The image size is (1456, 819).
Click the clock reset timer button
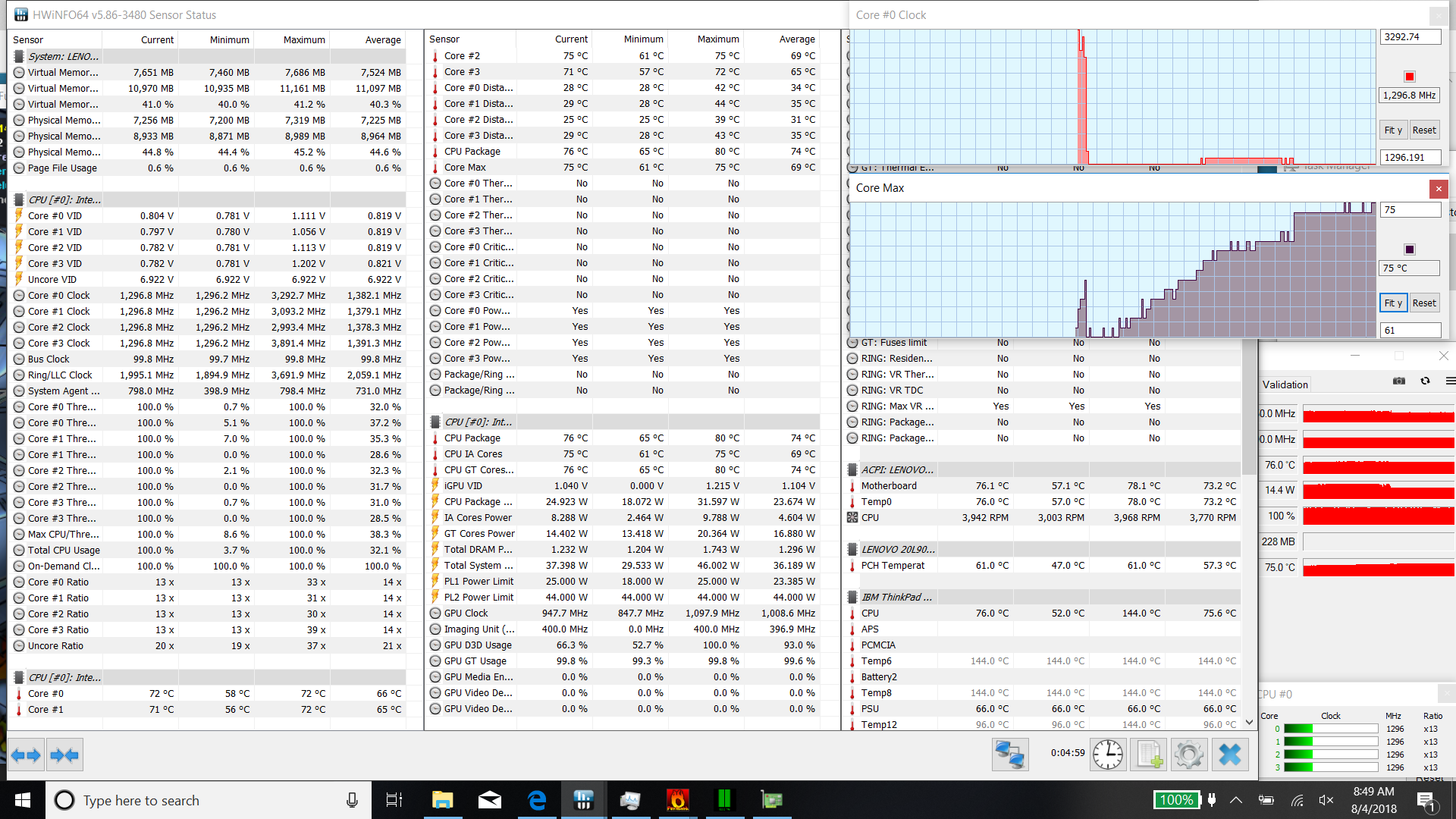pos(1108,755)
